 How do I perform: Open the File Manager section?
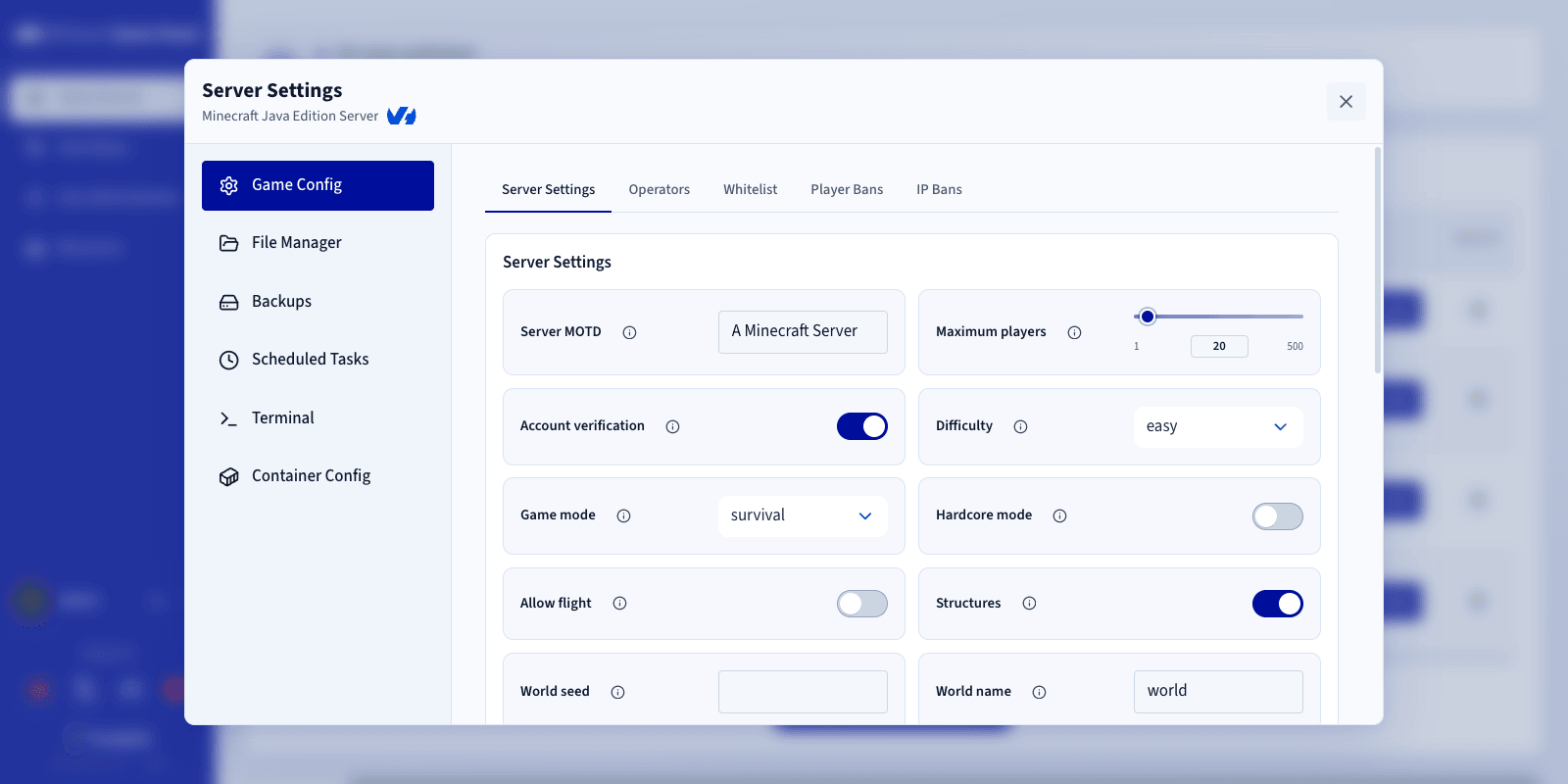click(318, 243)
